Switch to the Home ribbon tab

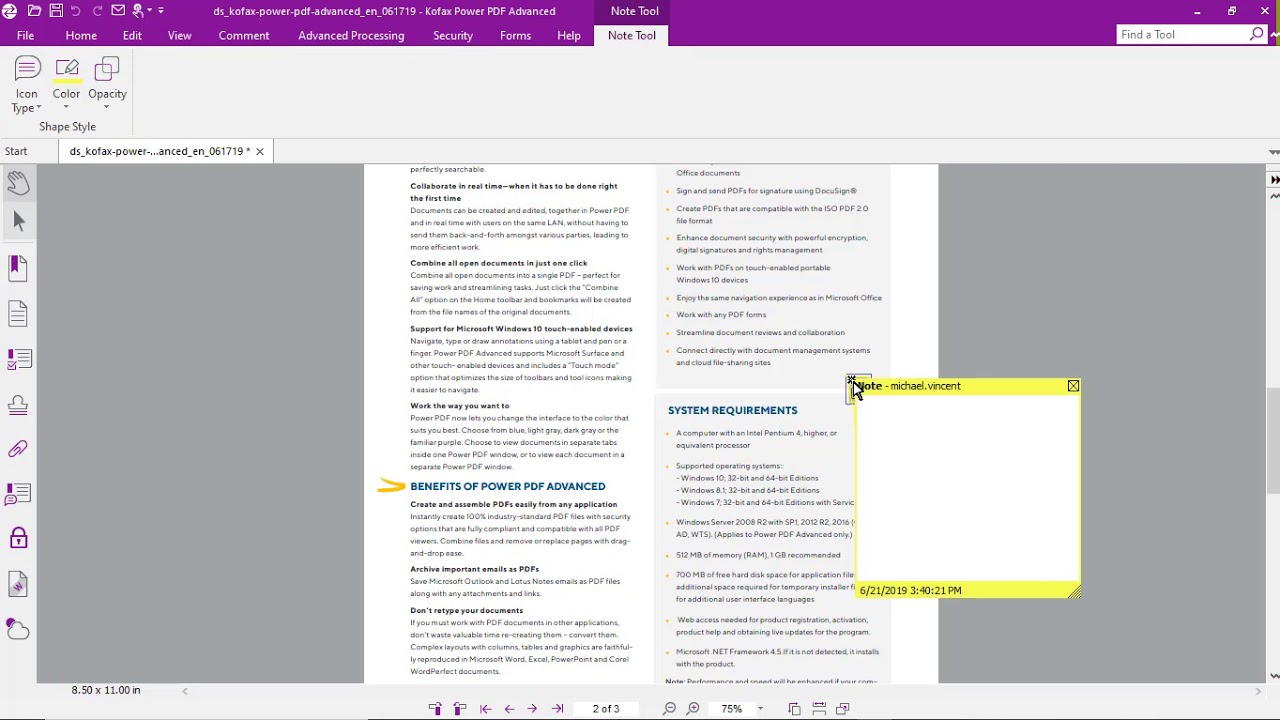click(x=81, y=35)
